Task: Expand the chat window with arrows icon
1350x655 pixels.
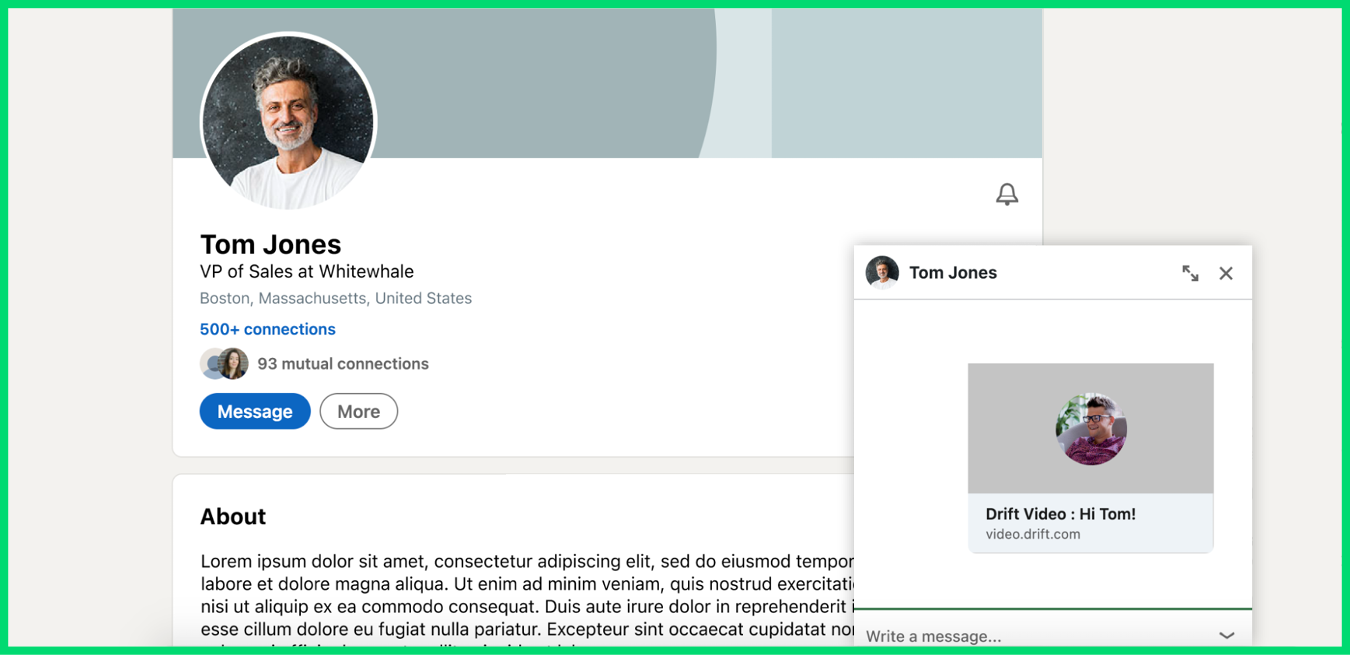Action: pos(1190,273)
